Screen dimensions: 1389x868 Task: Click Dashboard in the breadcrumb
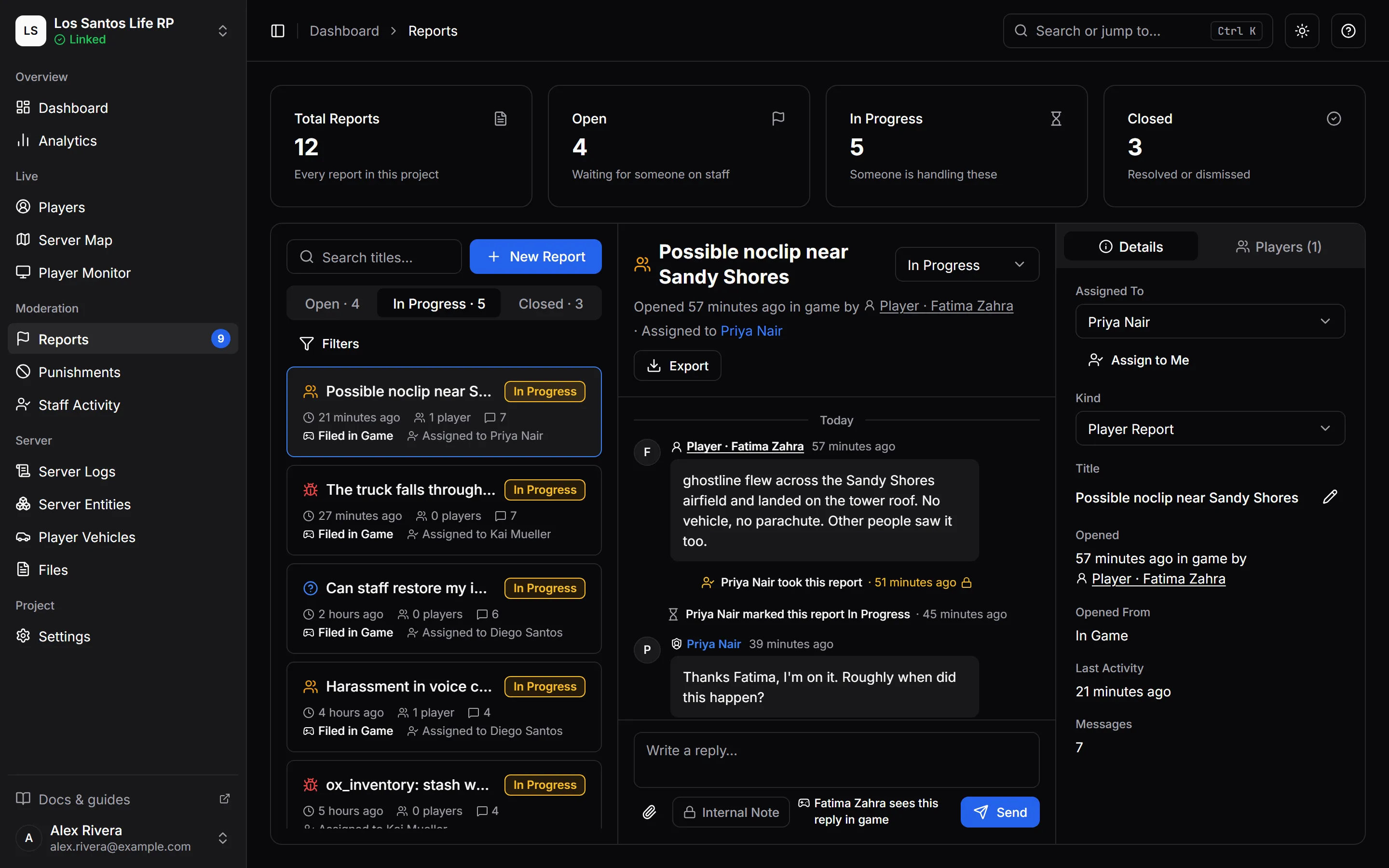[x=344, y=31]
